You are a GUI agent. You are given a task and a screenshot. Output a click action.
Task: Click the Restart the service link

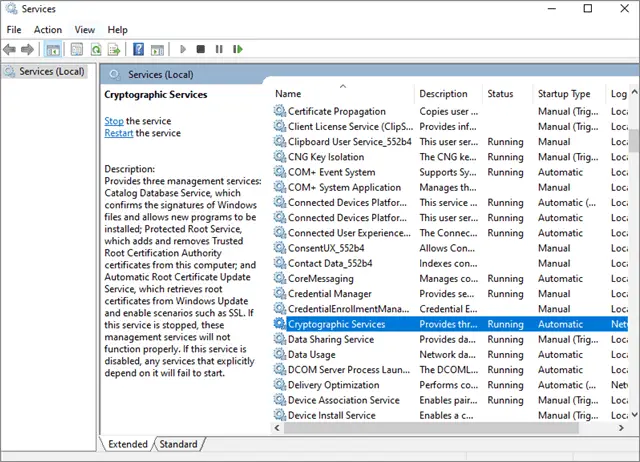point(119,133)
